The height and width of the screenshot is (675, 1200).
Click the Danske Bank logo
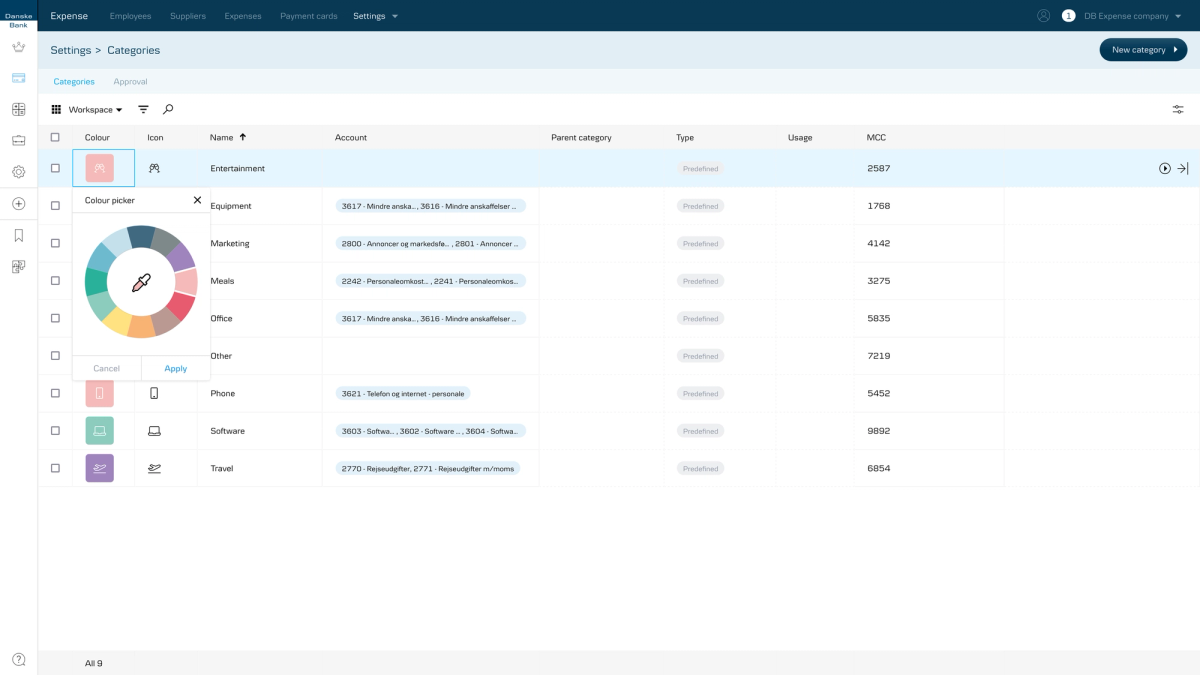tap(18, 20)
